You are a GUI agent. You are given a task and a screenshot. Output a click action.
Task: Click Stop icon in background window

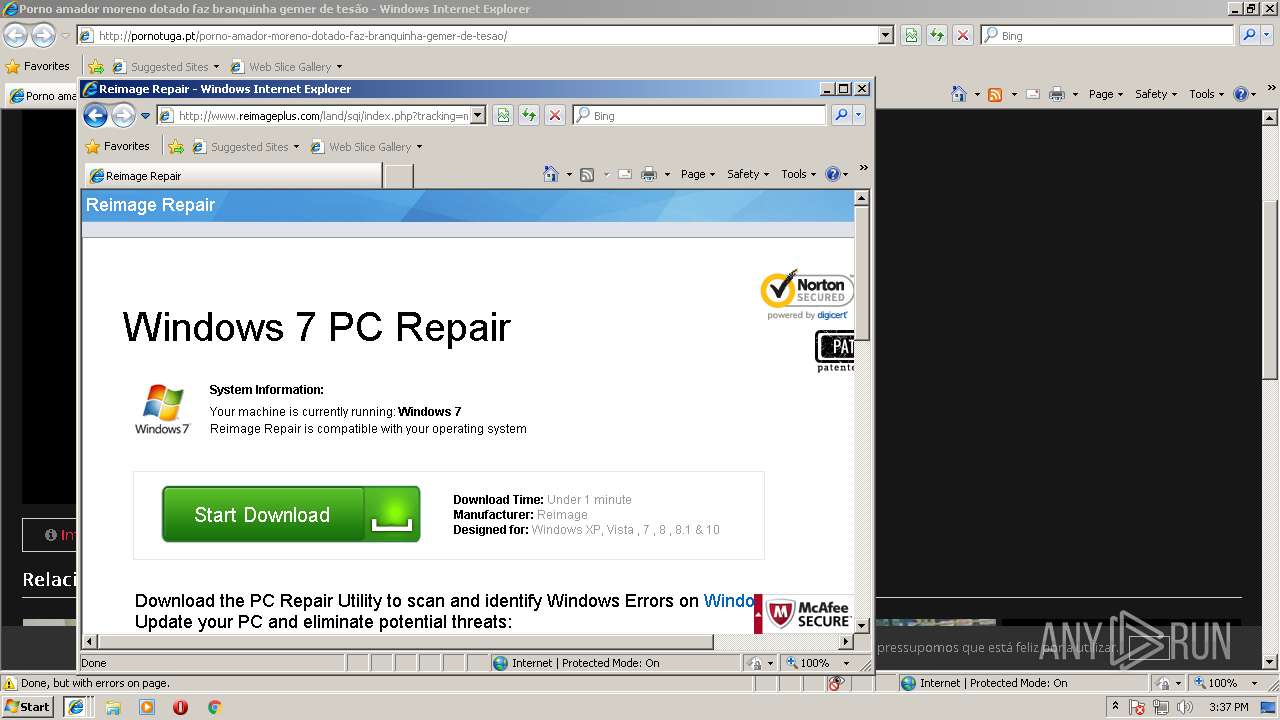click(963, 36)
